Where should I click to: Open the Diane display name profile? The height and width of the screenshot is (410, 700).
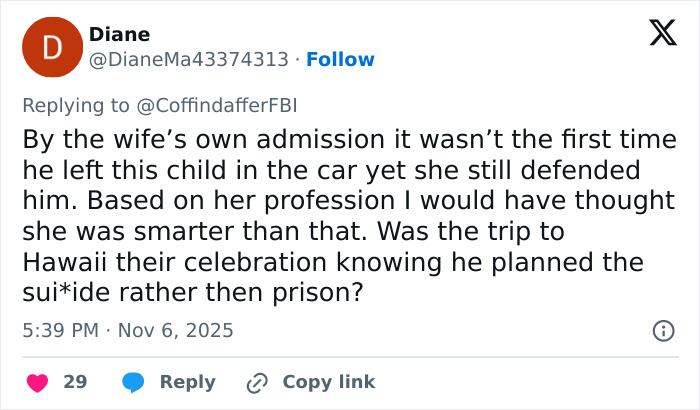coord(120,34)
